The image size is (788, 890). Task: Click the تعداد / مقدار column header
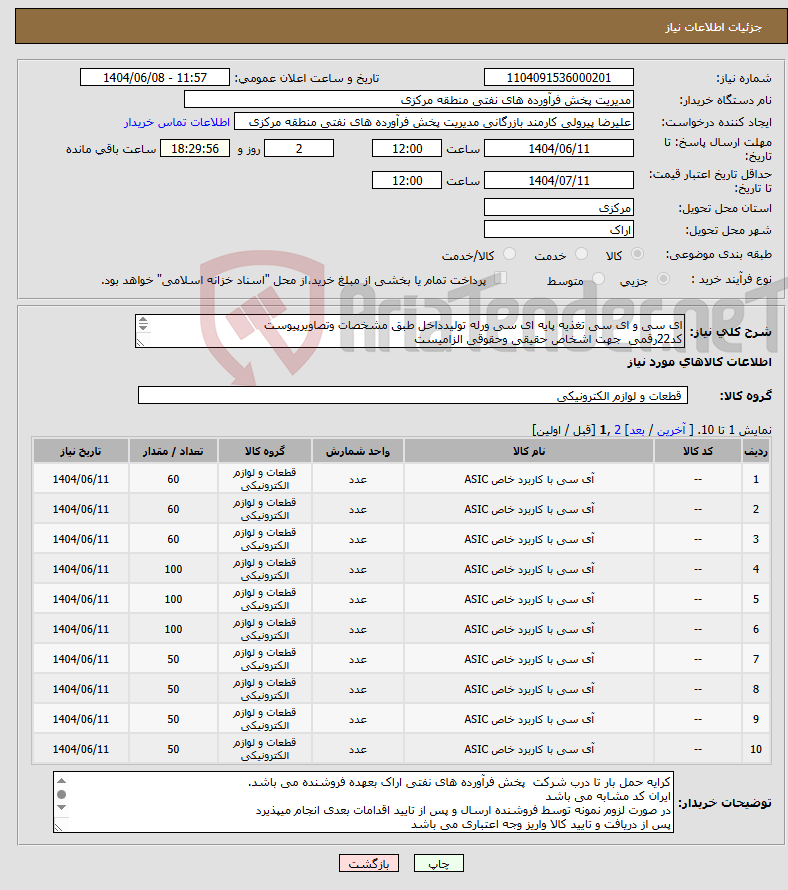coord(173,451)
